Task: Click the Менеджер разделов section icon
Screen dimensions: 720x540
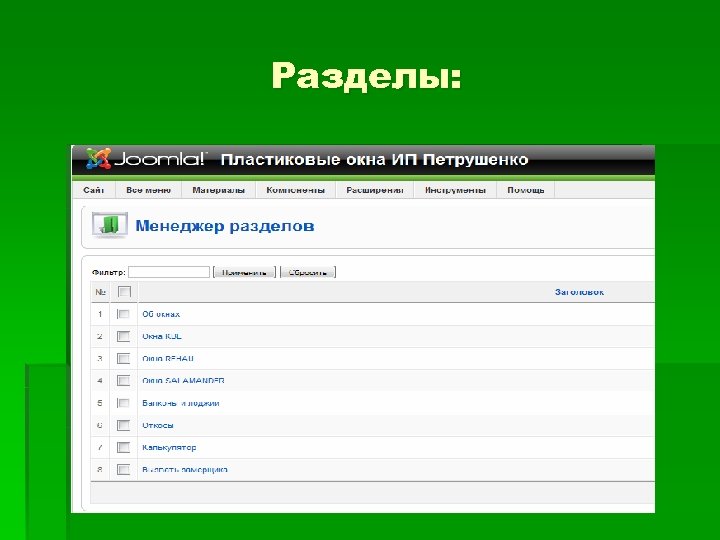Action: tap(110, 225)
